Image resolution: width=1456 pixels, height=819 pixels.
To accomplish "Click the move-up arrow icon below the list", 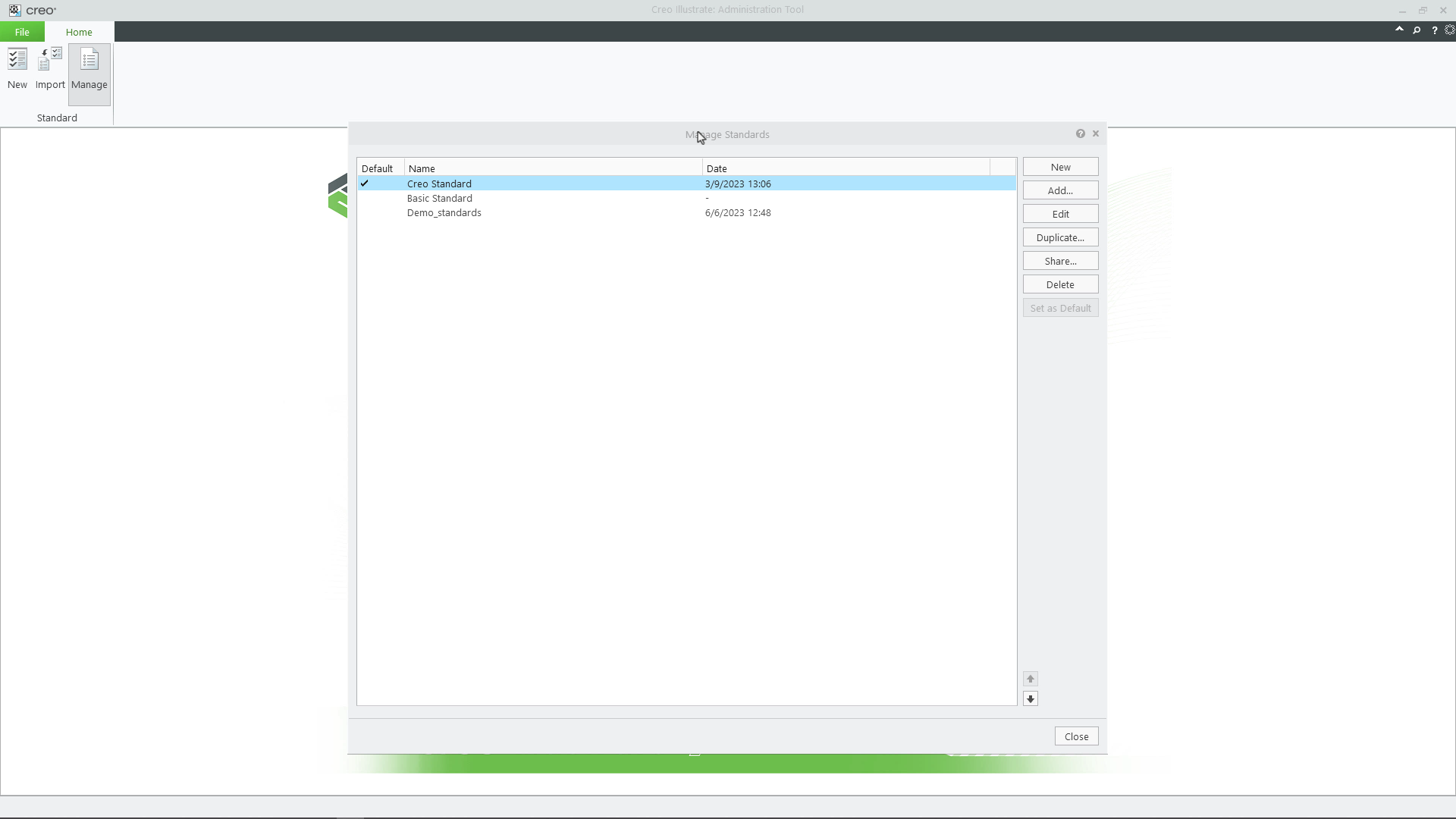I will 1031,679.
